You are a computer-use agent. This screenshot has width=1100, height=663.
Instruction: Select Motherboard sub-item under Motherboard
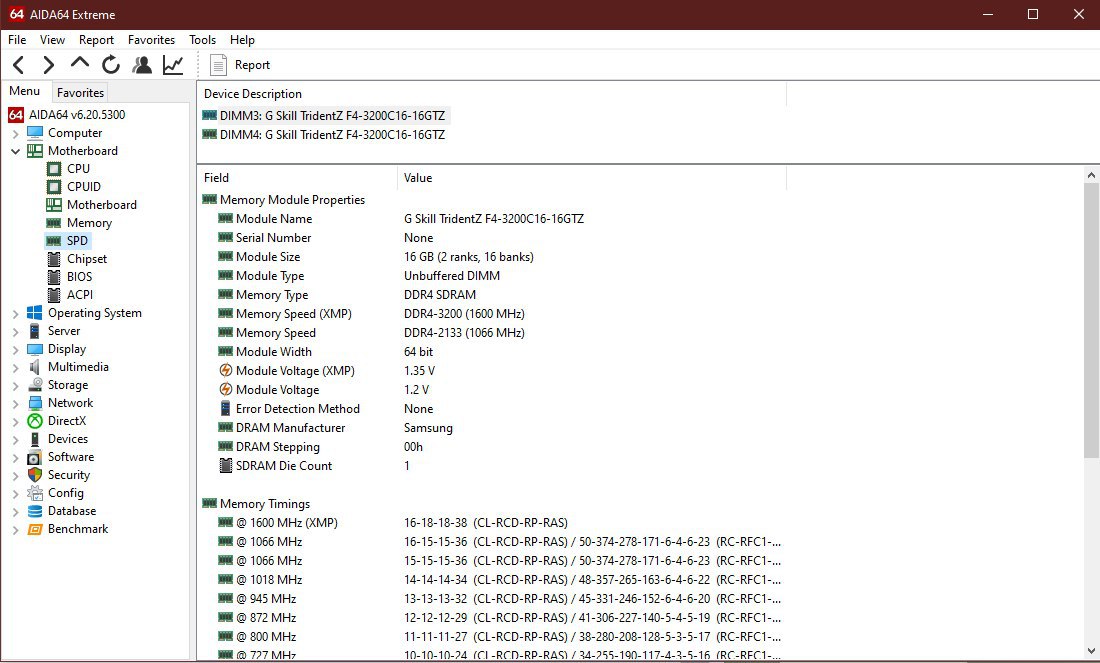click(x=102, y=205)
